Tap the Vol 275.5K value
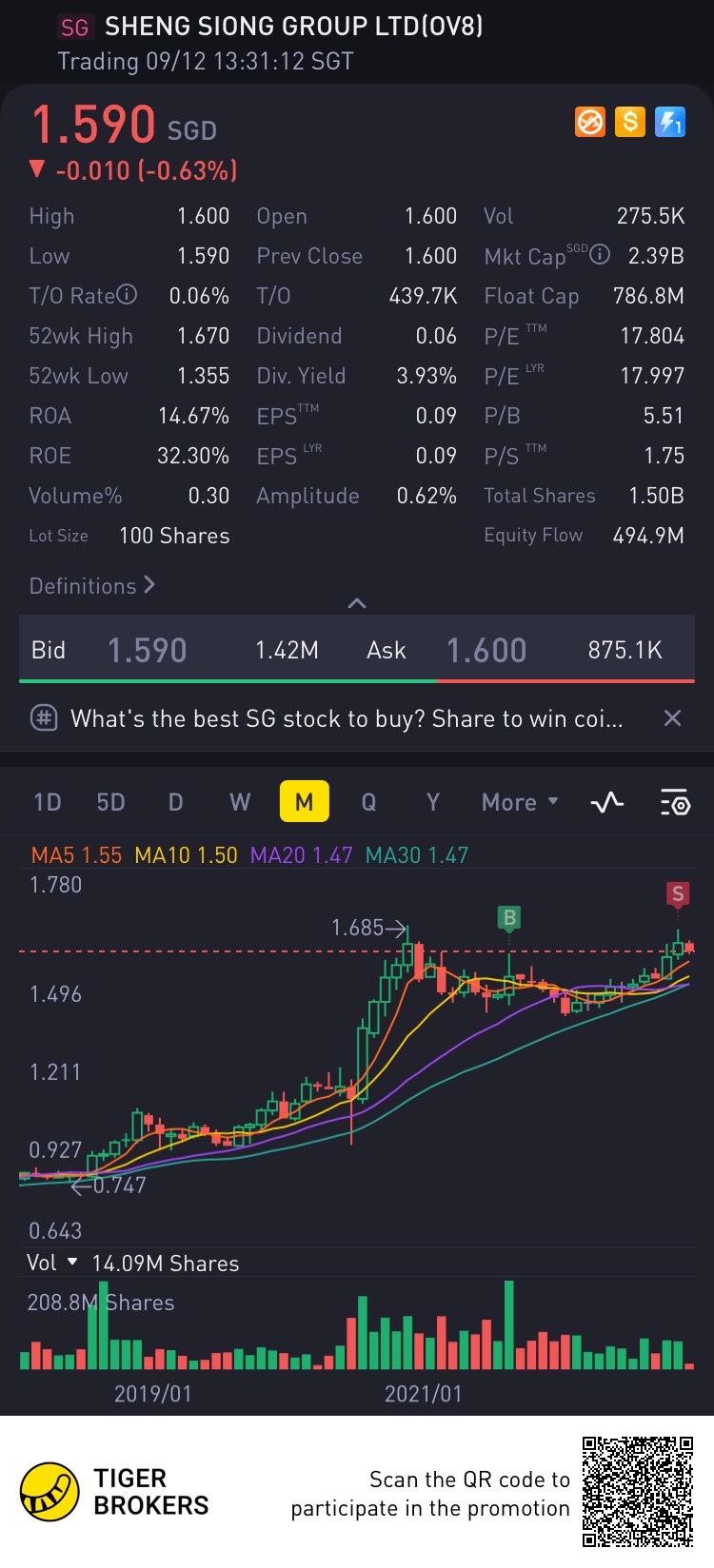714x1568 pixels. pyautogui.click(x=650, y=216)
